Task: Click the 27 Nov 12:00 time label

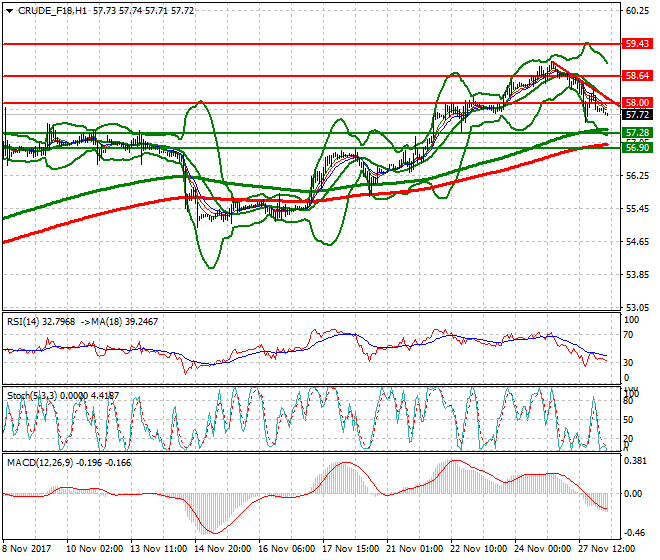Action: click(607, 549)
